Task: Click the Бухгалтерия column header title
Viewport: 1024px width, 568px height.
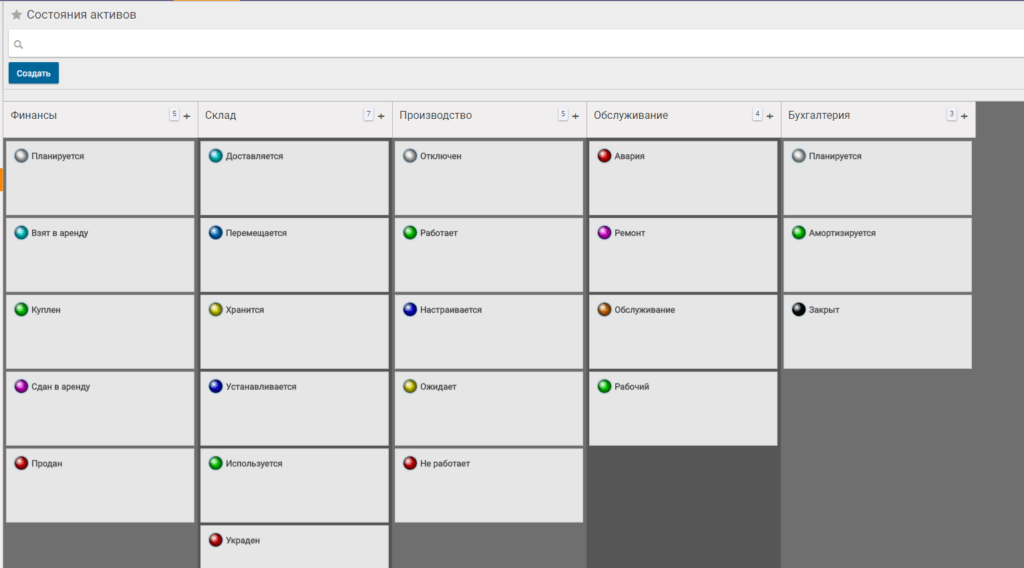Action: coord(819,115)
